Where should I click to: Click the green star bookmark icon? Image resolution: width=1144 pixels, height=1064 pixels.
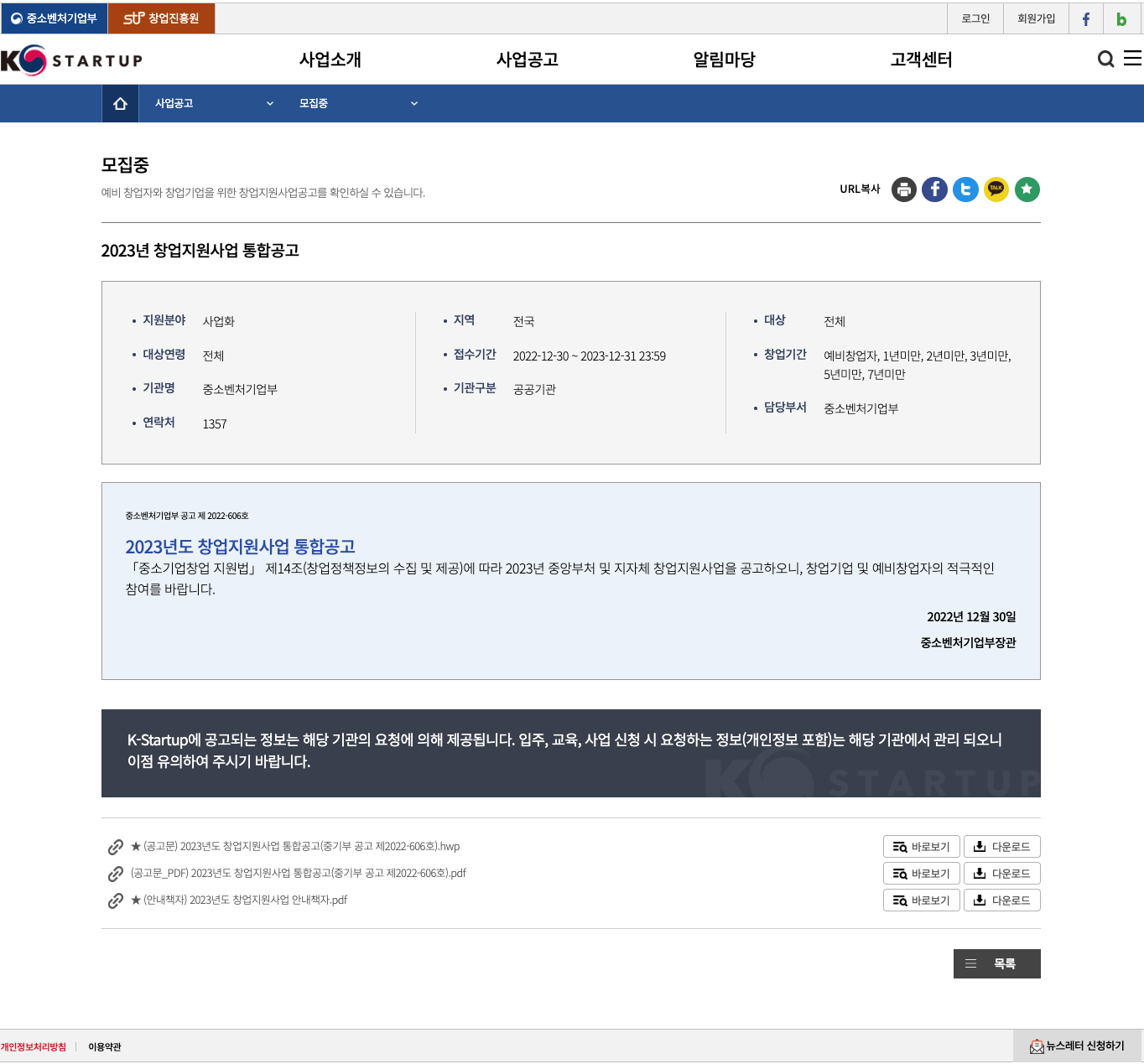coord(1027,189)
